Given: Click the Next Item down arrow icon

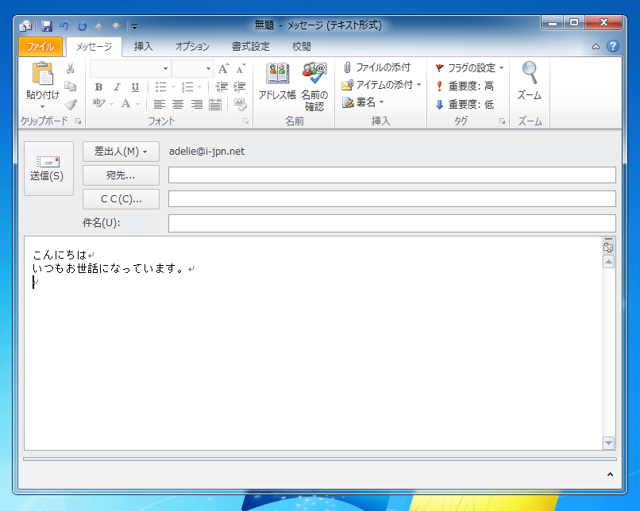Looking at the screenshot, I should pos(116,27).
